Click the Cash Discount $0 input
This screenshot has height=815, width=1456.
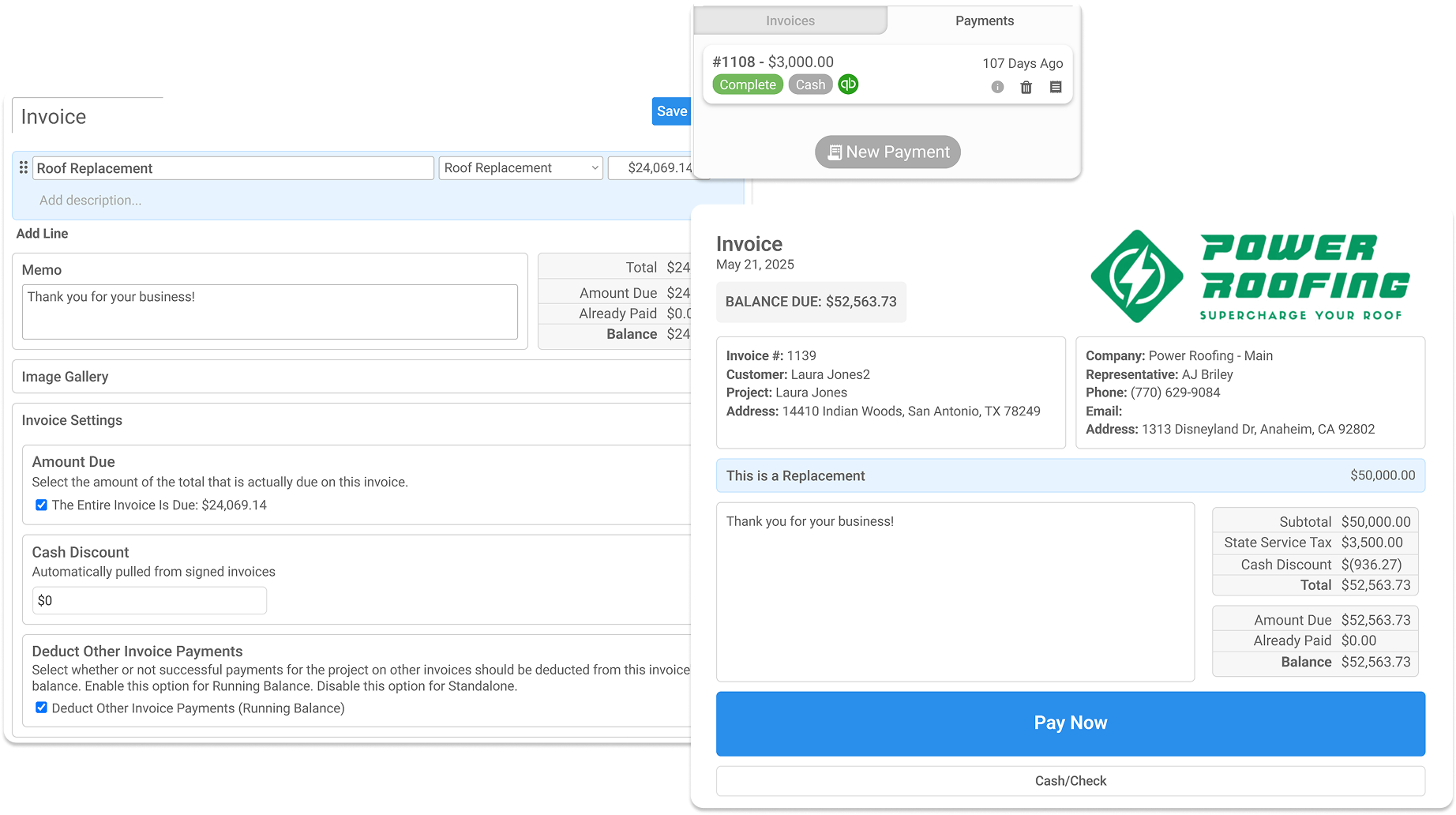[149, 600]
